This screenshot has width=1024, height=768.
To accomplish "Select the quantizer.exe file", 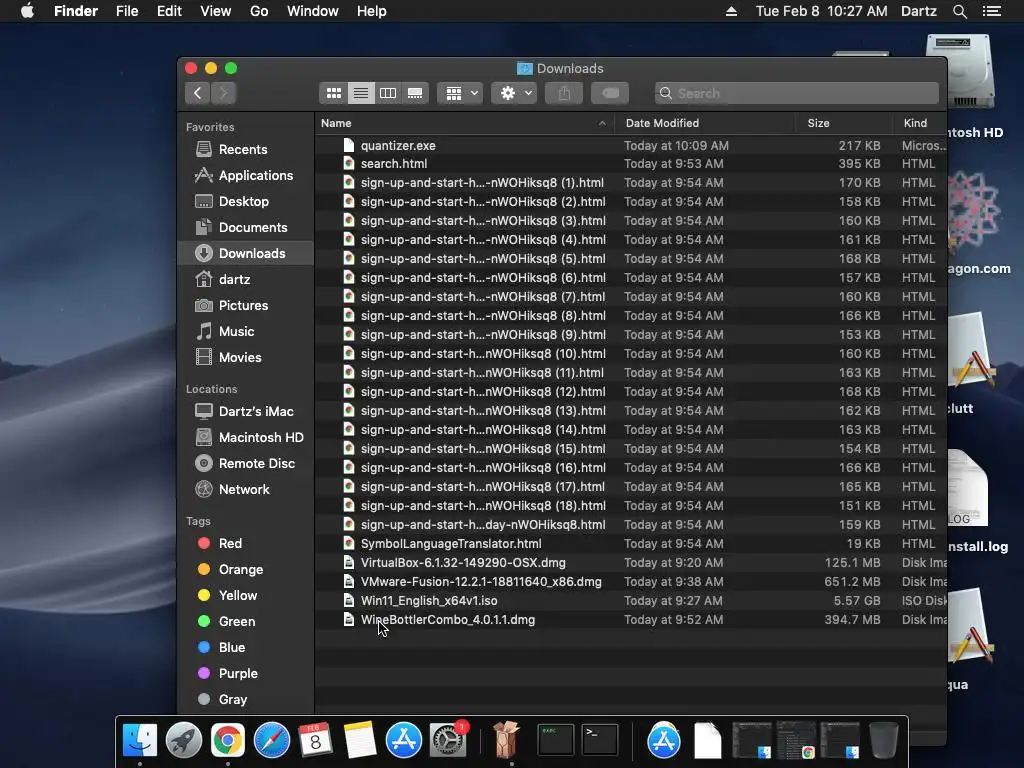I will [x=631, y=146].
